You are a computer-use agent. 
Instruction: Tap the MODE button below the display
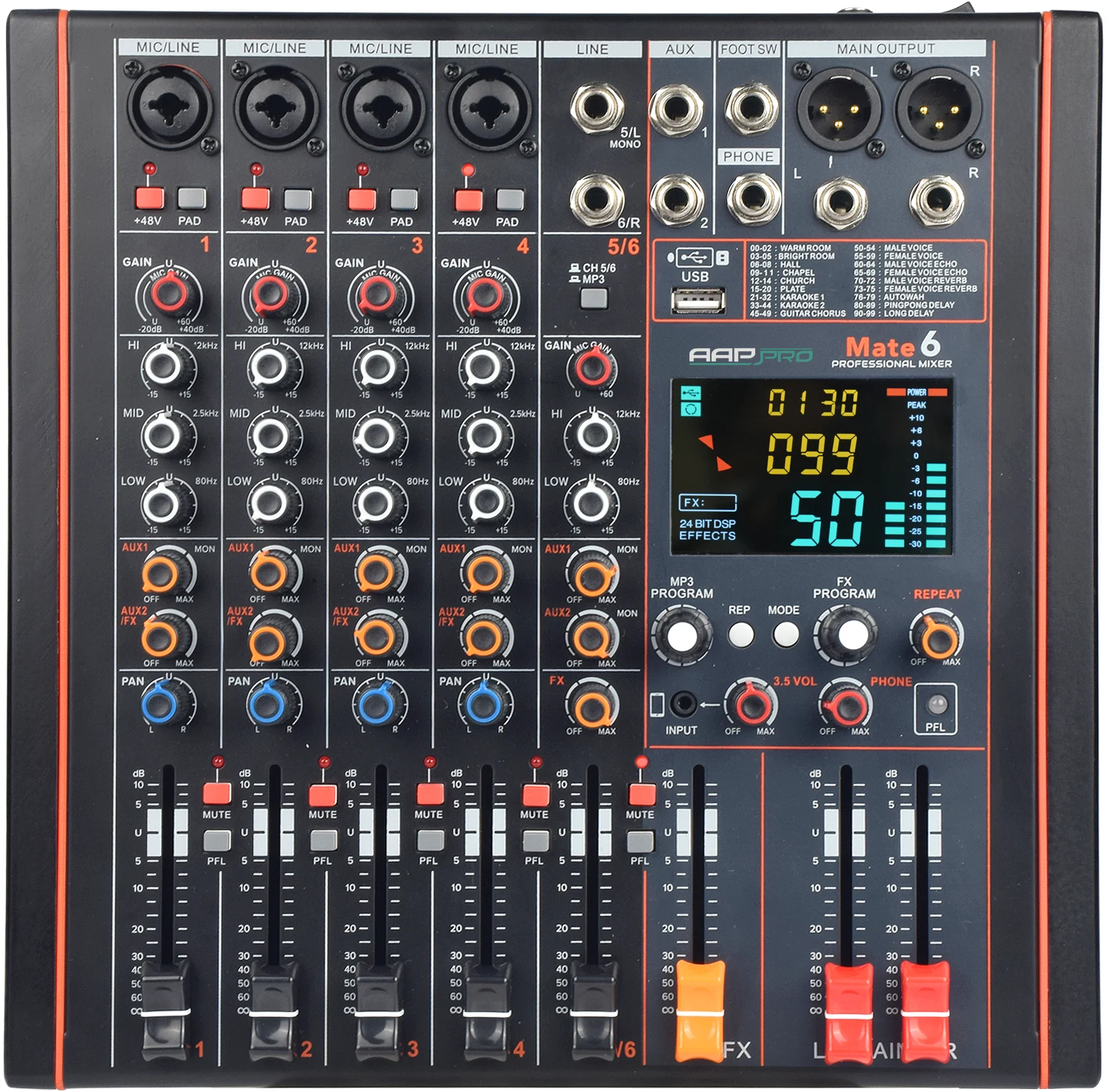click(x=785, y=635)
